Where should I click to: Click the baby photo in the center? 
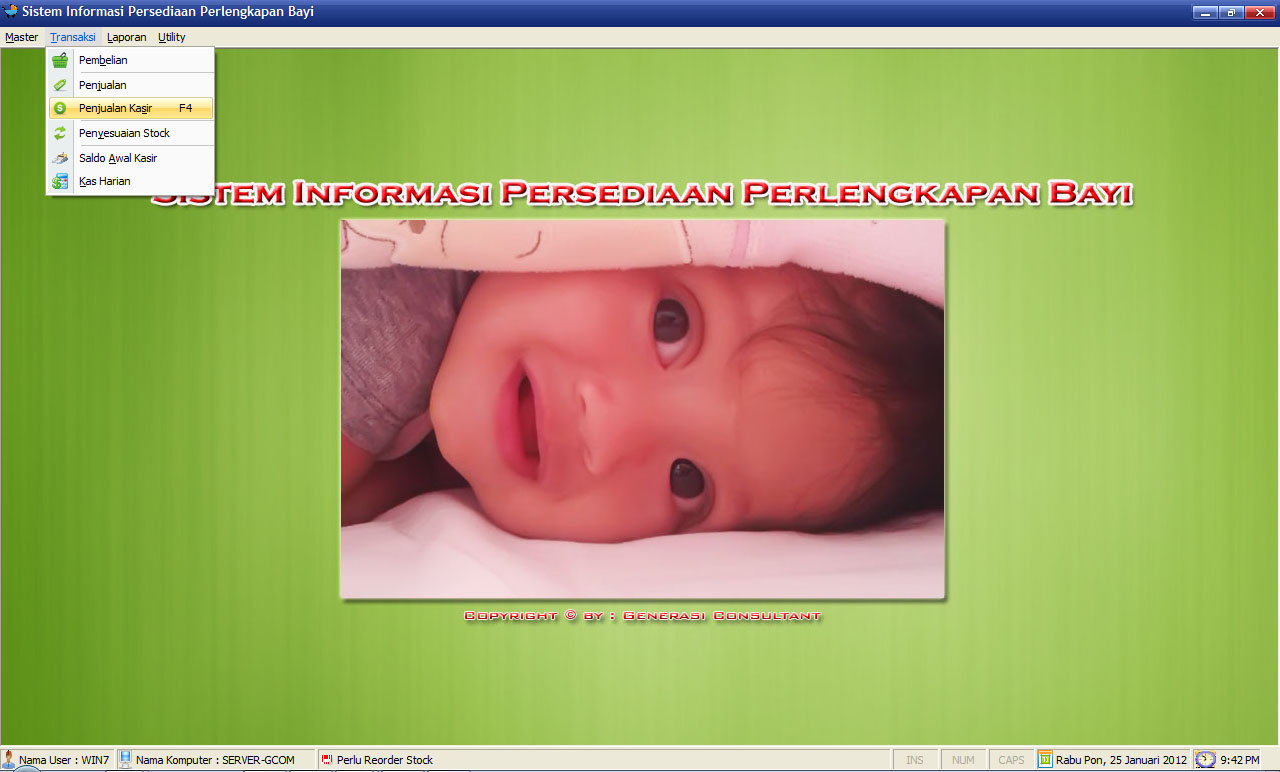tap(642, 409)
